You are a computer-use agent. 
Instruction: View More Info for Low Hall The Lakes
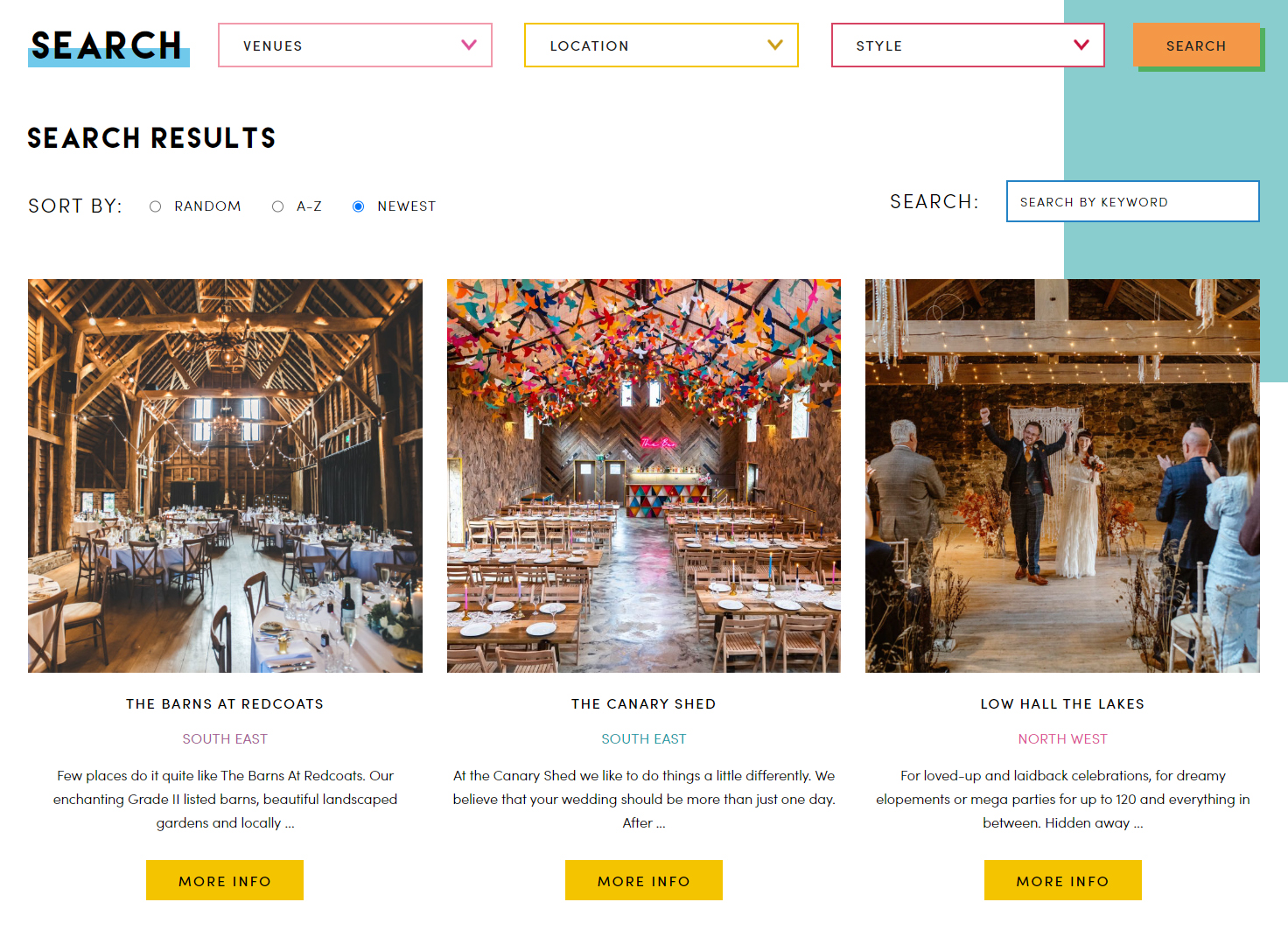[1062, 880]
